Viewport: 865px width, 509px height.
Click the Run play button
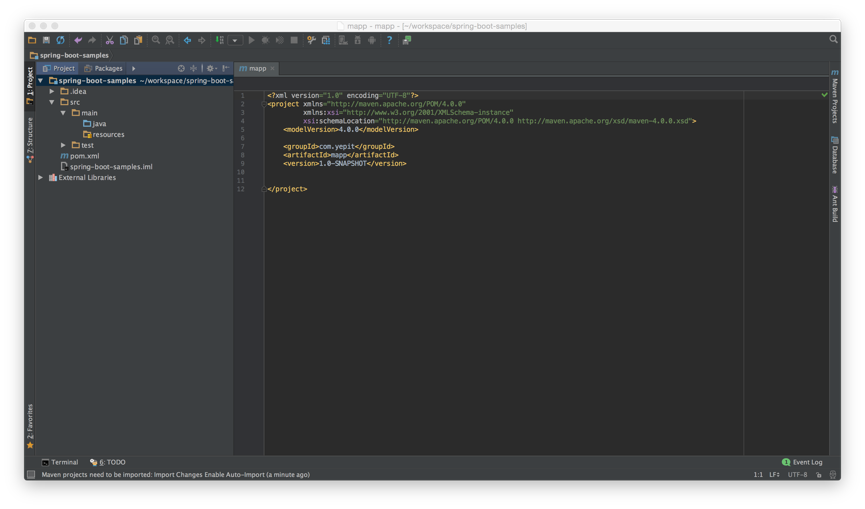point(252,40)
